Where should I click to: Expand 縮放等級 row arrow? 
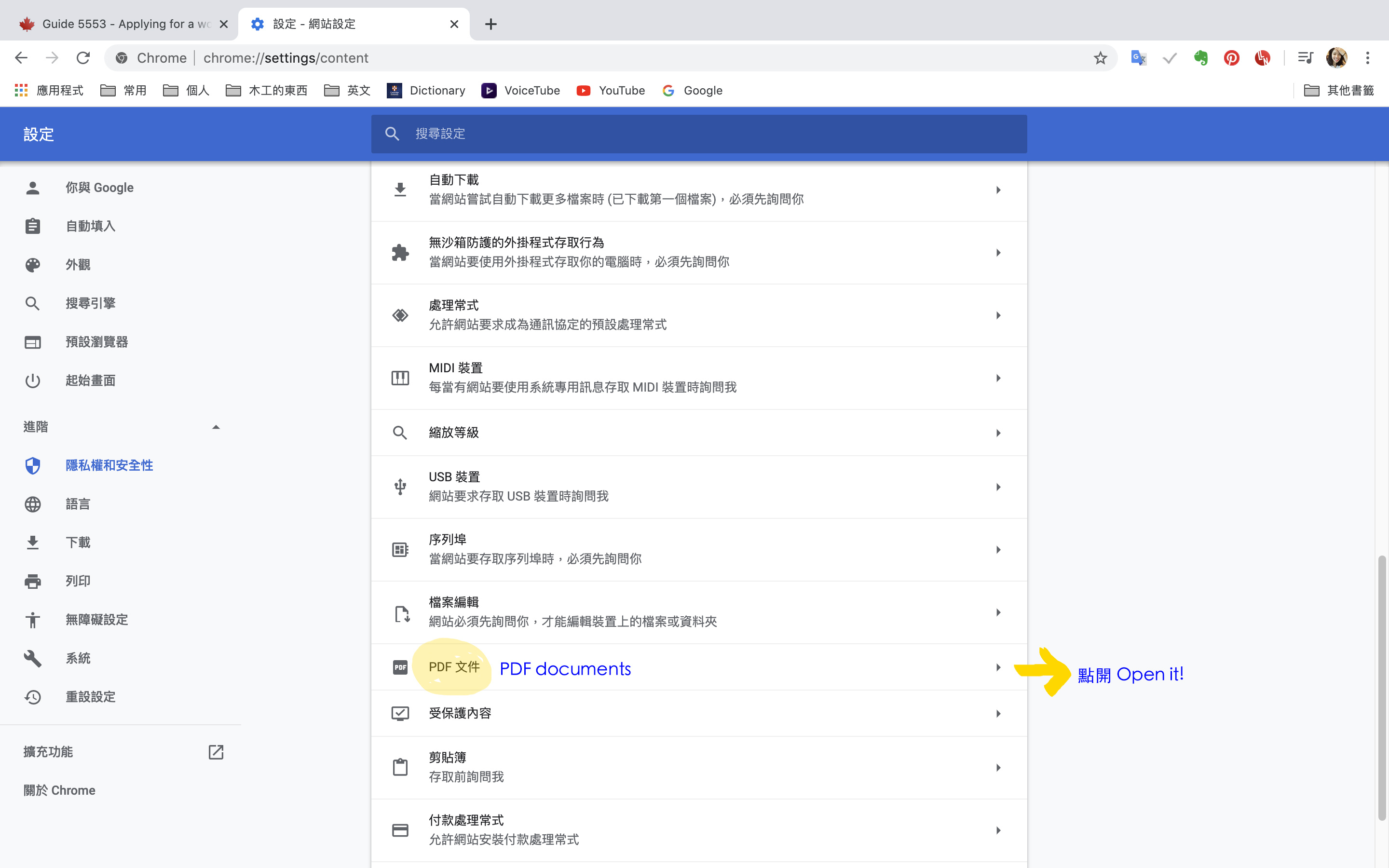point(998,433)
